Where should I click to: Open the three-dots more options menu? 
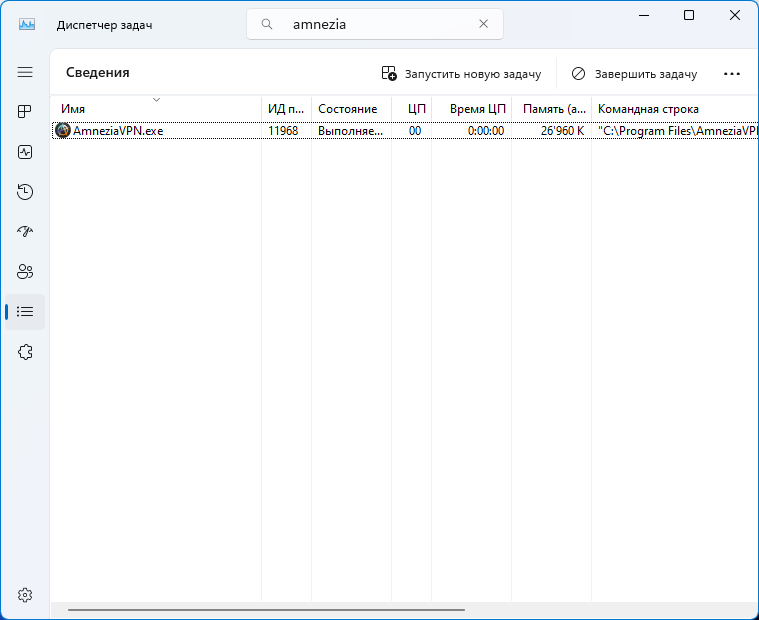[731, 74]
